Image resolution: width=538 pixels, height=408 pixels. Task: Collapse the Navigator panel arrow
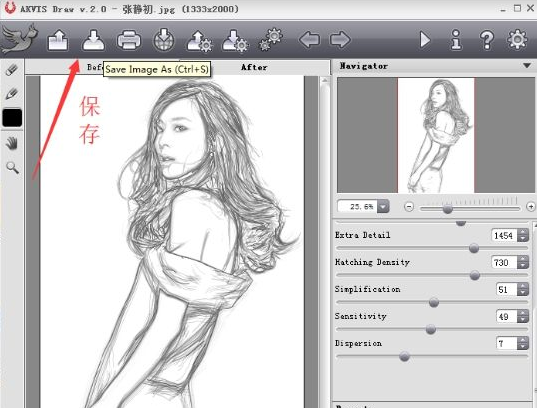coord(527,66)
